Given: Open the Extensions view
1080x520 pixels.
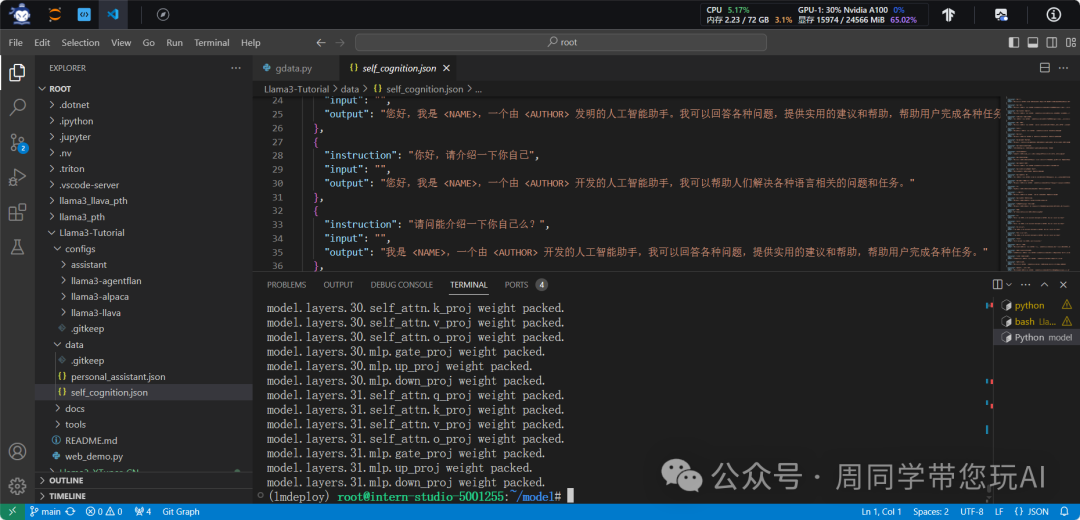Looking at the screenshot, I should 17,213.
